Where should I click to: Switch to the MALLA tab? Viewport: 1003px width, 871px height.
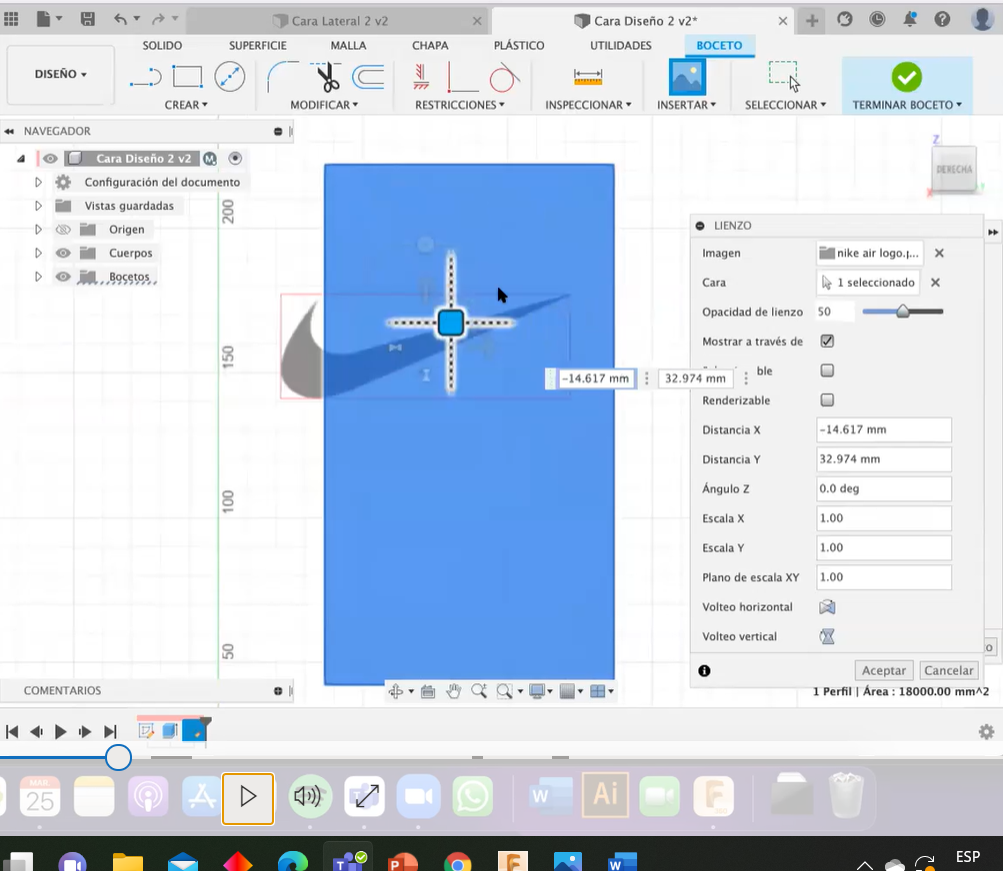coord(349,45)
